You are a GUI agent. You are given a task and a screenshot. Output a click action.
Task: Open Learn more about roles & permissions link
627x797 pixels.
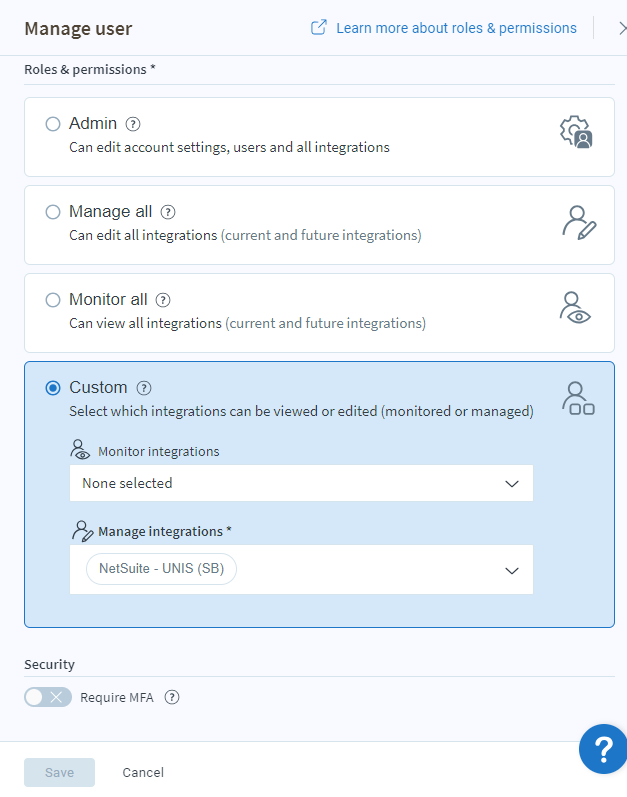pyautogui.click(x=455, y=28)
